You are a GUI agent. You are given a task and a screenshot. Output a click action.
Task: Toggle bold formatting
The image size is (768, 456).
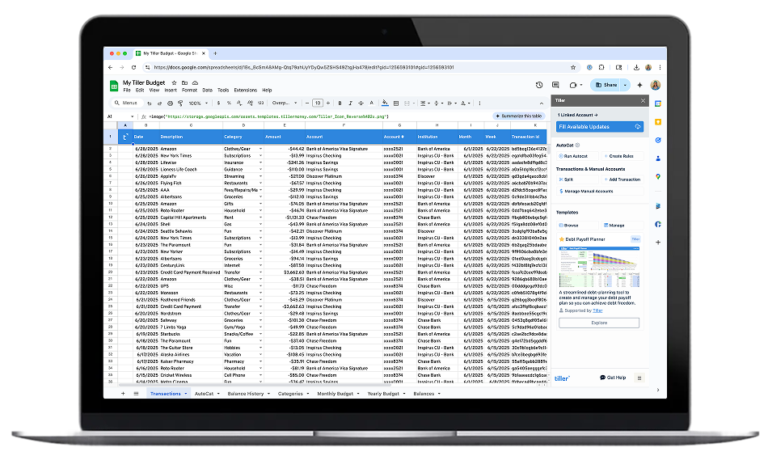[x=340, y=103]
